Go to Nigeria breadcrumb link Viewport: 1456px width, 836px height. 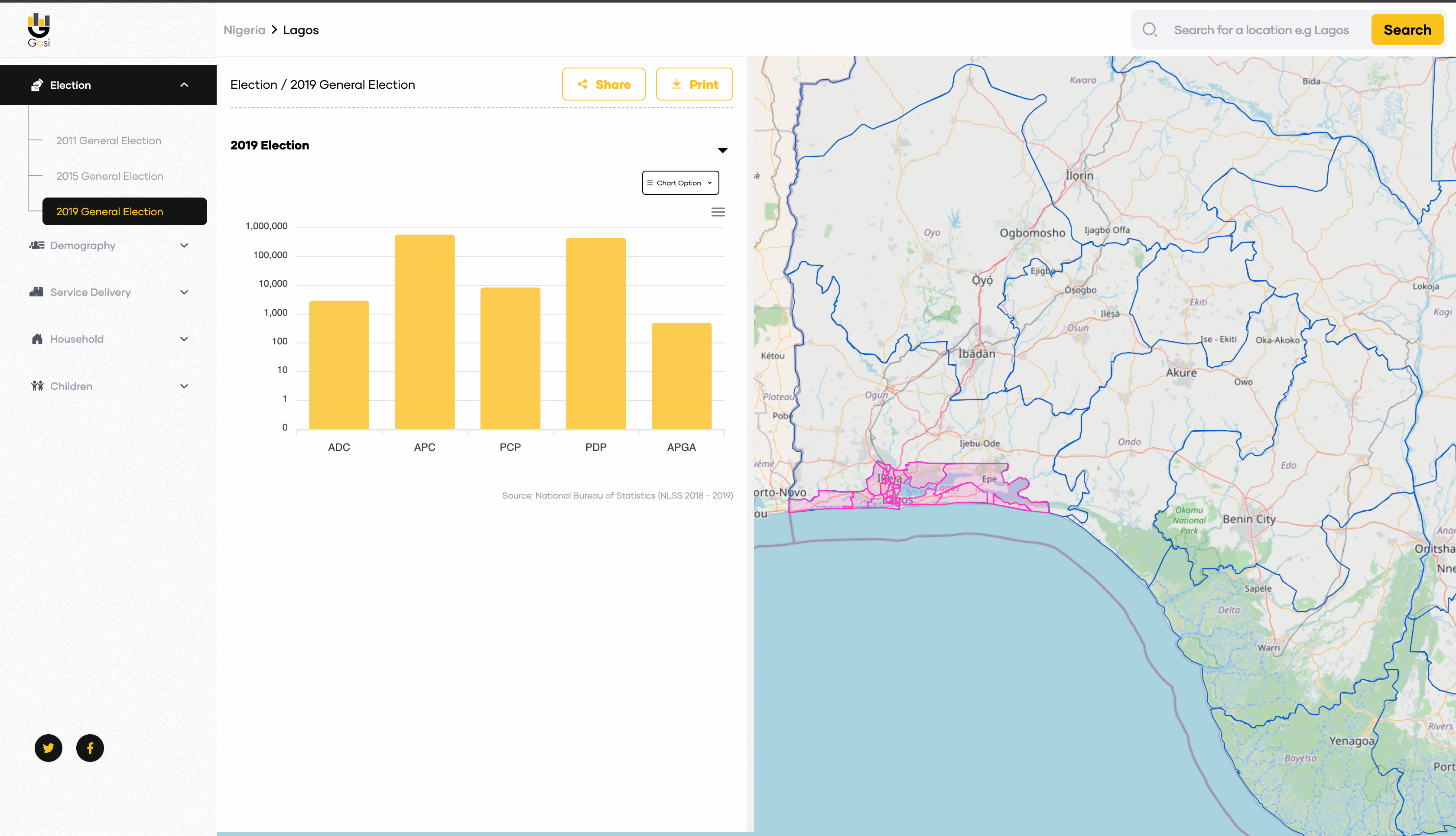coord(244,30)
